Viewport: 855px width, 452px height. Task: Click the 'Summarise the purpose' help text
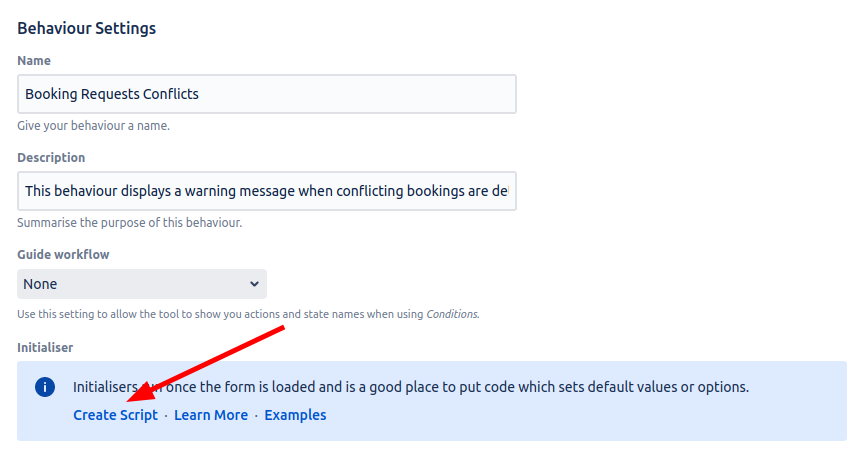pyautogui.click(x=129, y=222)
